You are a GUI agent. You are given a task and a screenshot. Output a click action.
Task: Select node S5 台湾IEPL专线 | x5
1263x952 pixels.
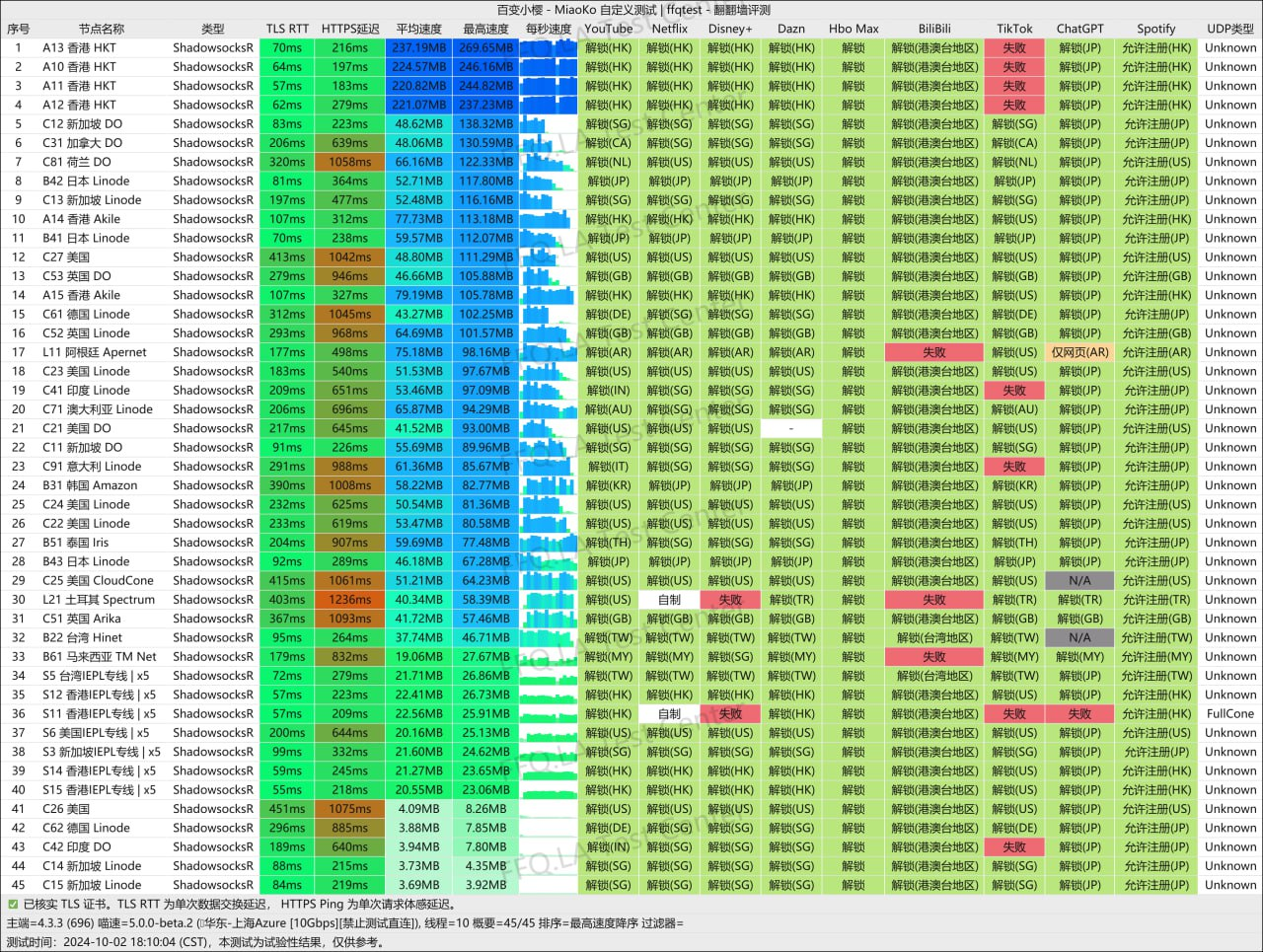[x=96, y=676]
